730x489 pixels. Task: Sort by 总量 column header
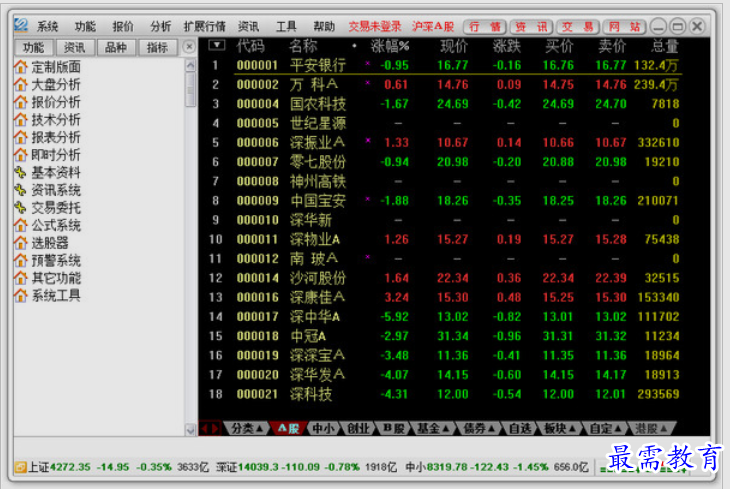[x=665, y=46]
